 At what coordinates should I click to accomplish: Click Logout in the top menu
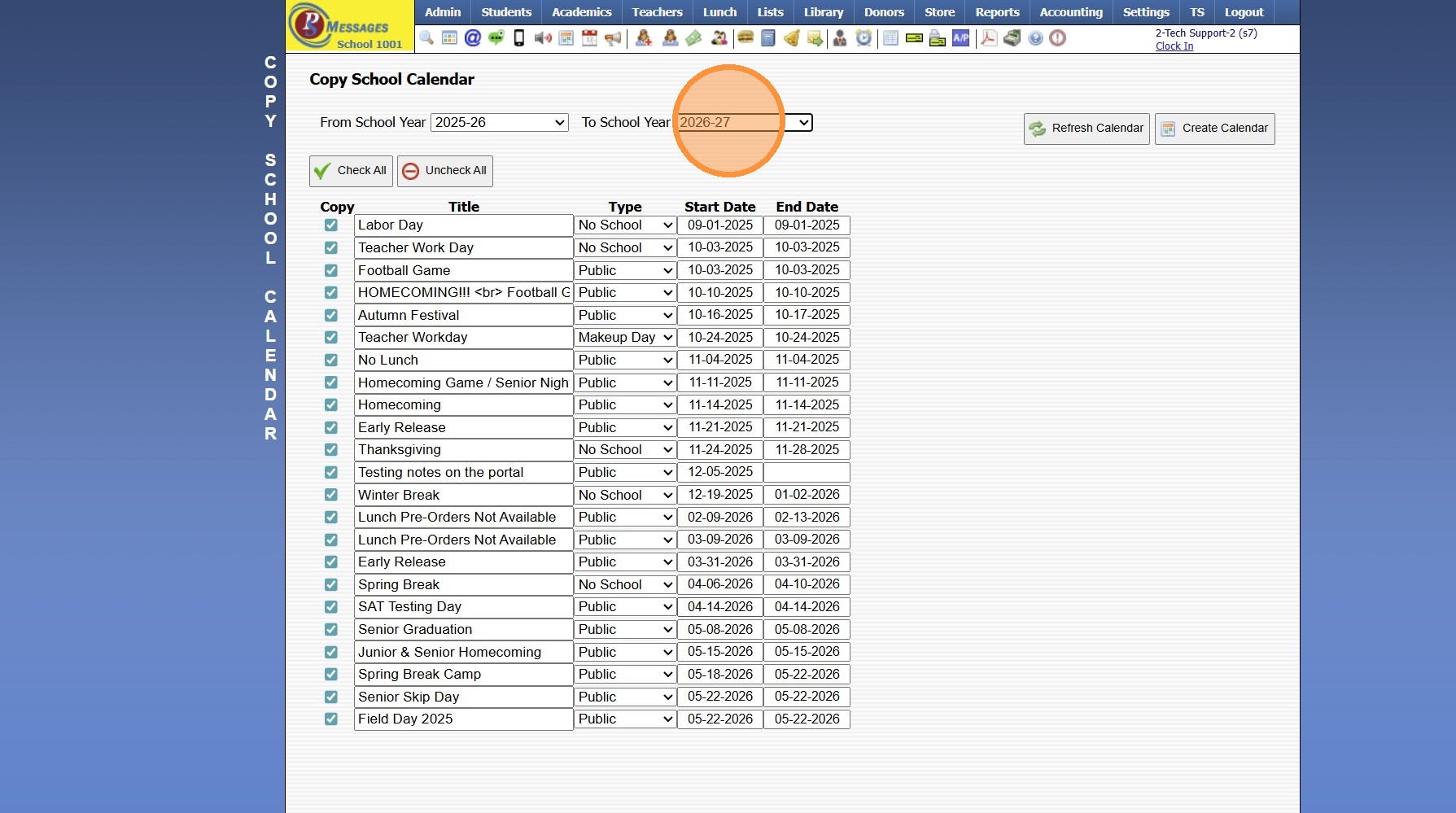click(x=1244, y=12)
